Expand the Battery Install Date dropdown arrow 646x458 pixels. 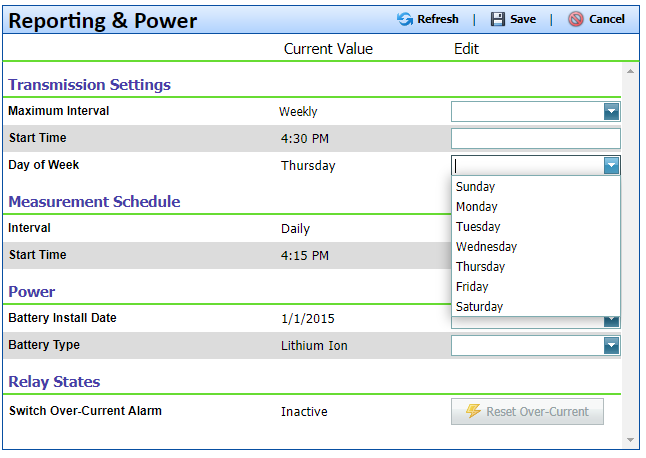tap(611, 321)
